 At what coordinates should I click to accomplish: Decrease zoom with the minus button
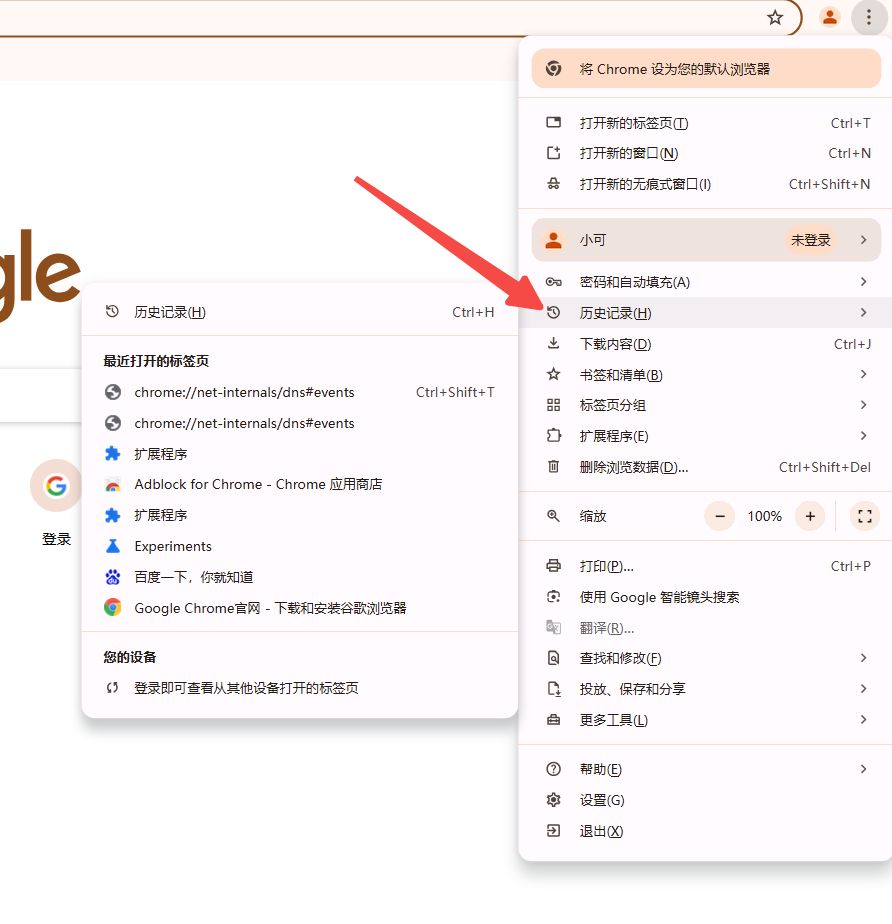tap(719, 516)
